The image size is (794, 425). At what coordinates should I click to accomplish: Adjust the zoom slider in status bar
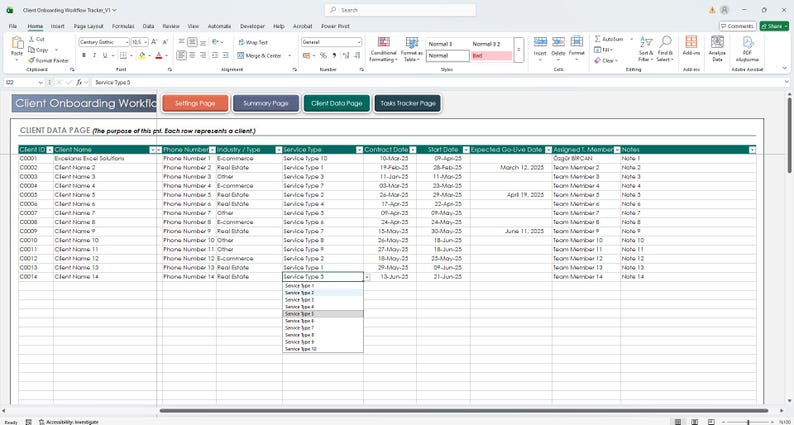[x=748, y=421]
